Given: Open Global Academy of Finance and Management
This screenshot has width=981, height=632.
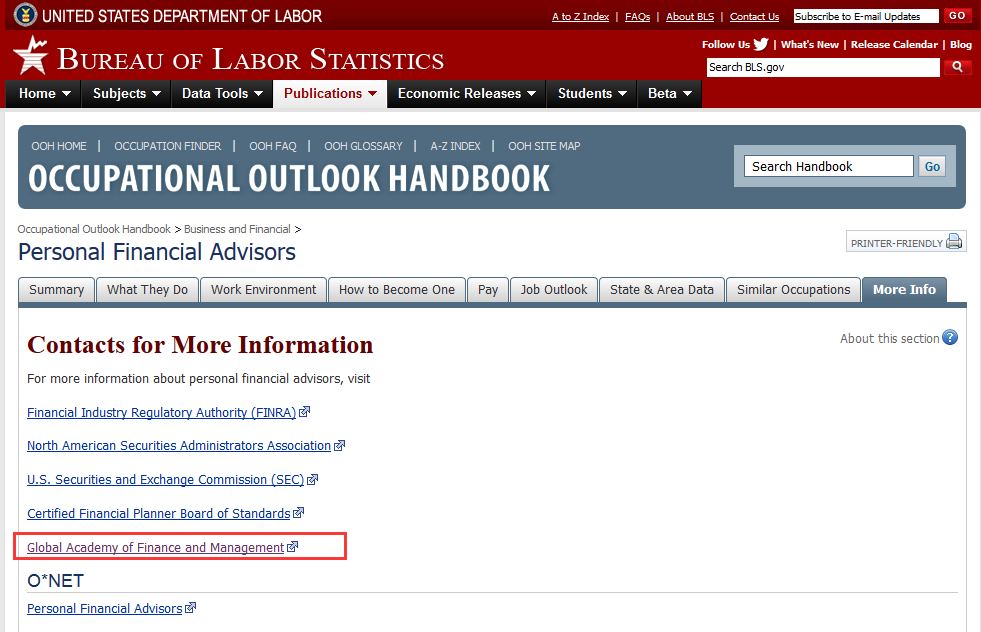Looking at the screenshot, I should point(156,547).
